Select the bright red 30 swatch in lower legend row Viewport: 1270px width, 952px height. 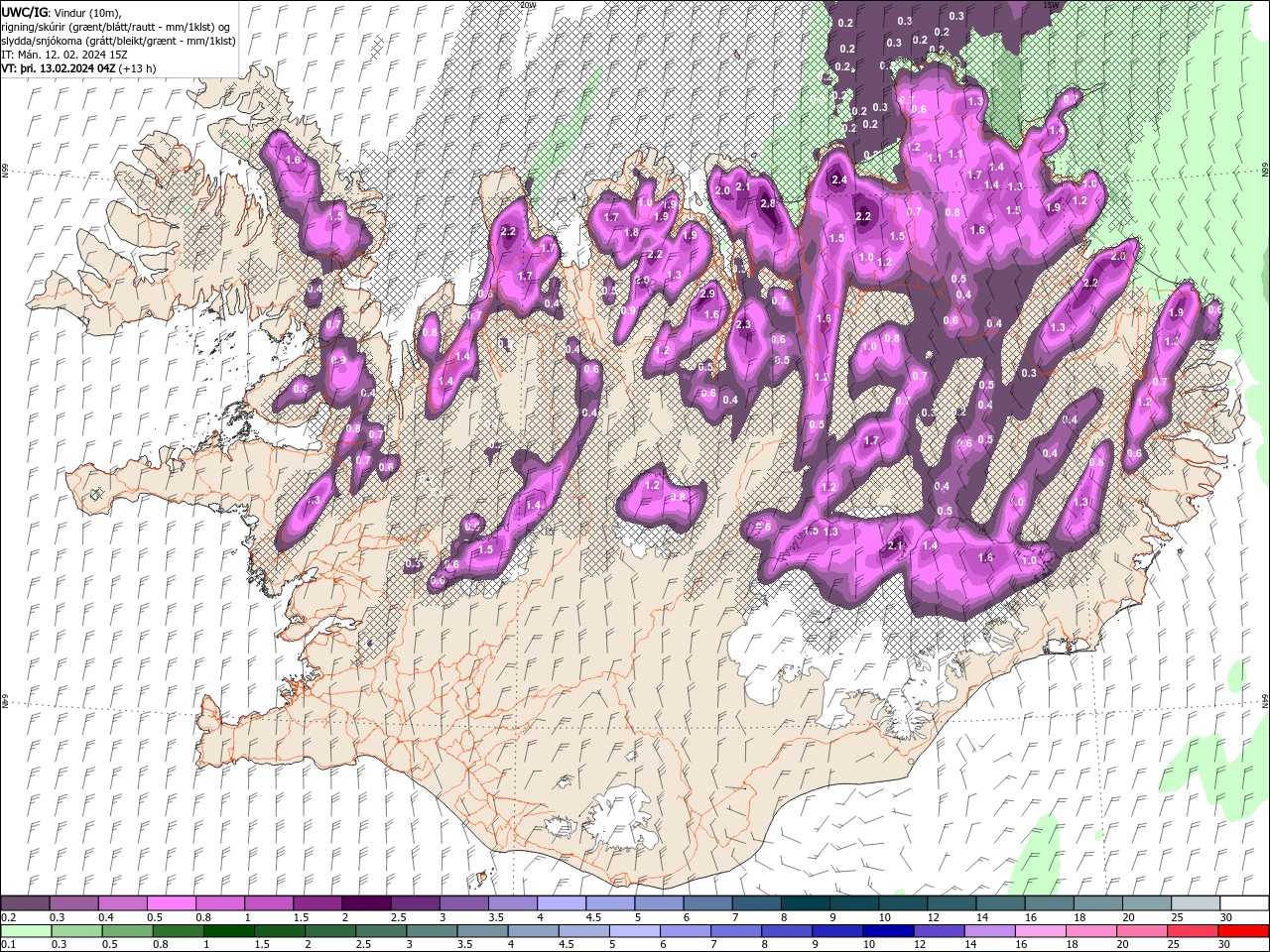[1243, 931]
